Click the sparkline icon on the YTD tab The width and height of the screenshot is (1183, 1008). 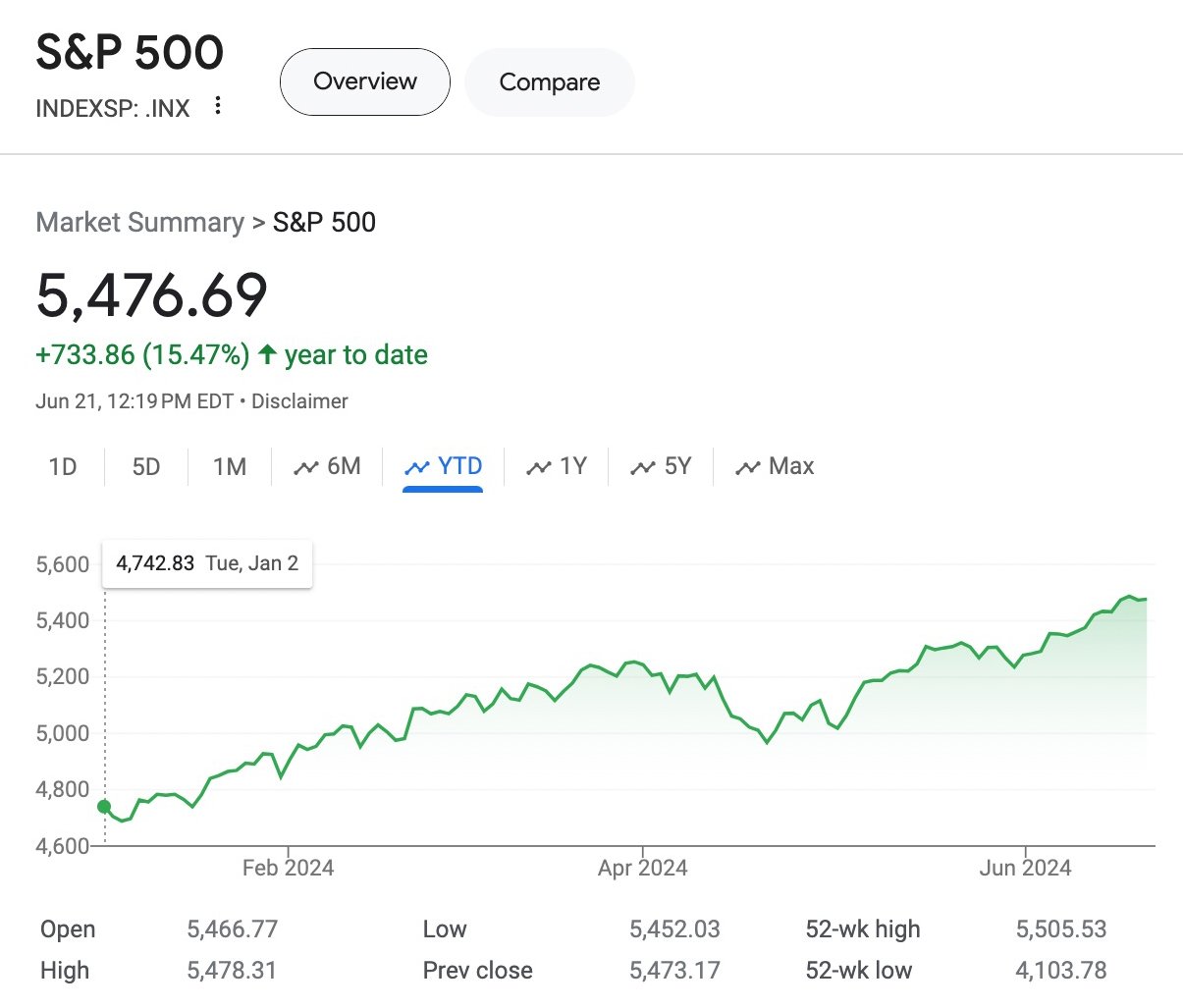coord(417,466)
